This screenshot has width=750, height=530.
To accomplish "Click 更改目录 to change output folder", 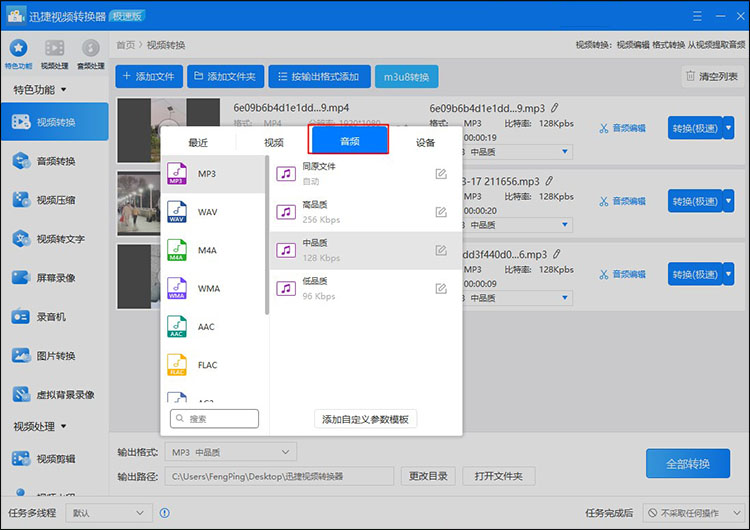I will [428, 476].
